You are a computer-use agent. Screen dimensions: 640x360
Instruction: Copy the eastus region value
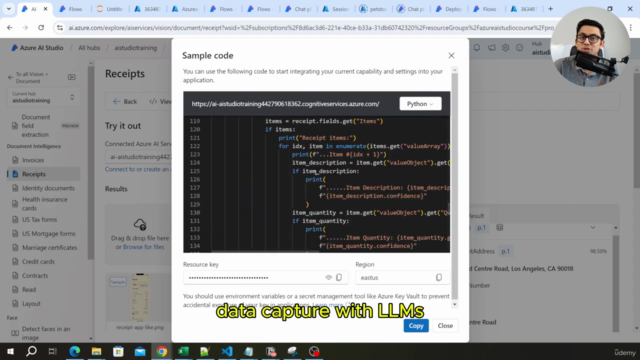(439, 278)
